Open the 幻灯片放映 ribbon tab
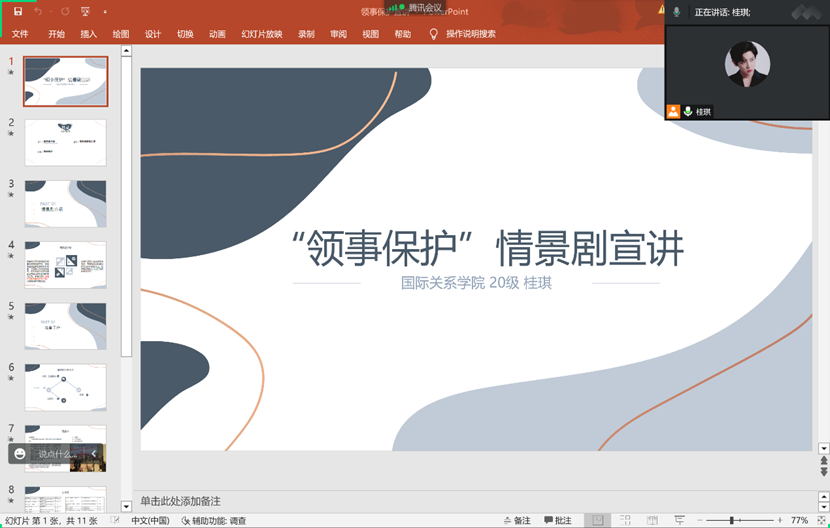 [x=261, y=34]
